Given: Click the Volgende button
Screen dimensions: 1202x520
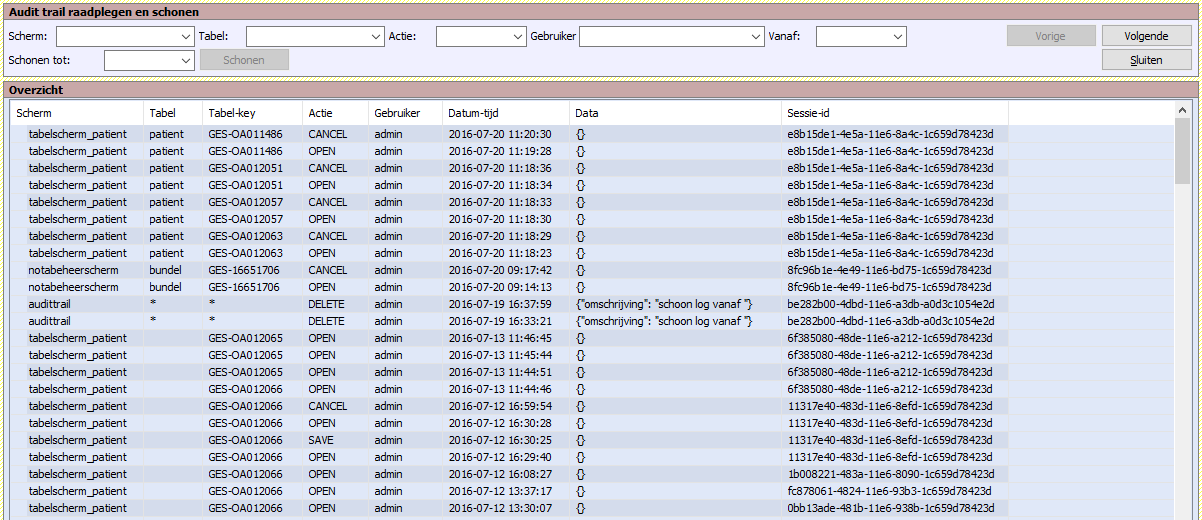Looking at the screenshot, I should tap(1146, 36).
